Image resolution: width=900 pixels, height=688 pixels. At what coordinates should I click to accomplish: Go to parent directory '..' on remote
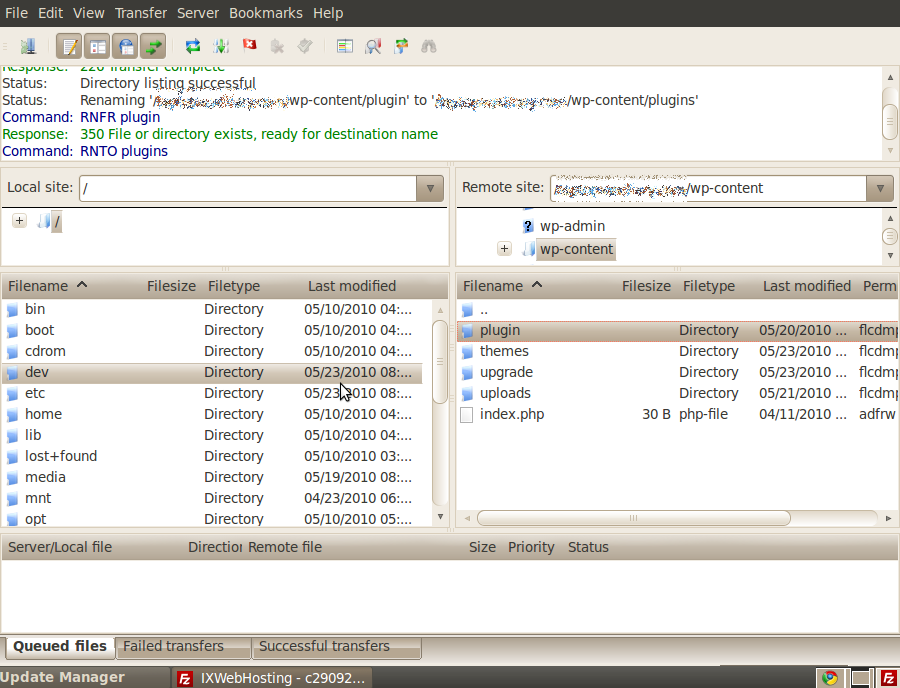(x=484, y=310)
